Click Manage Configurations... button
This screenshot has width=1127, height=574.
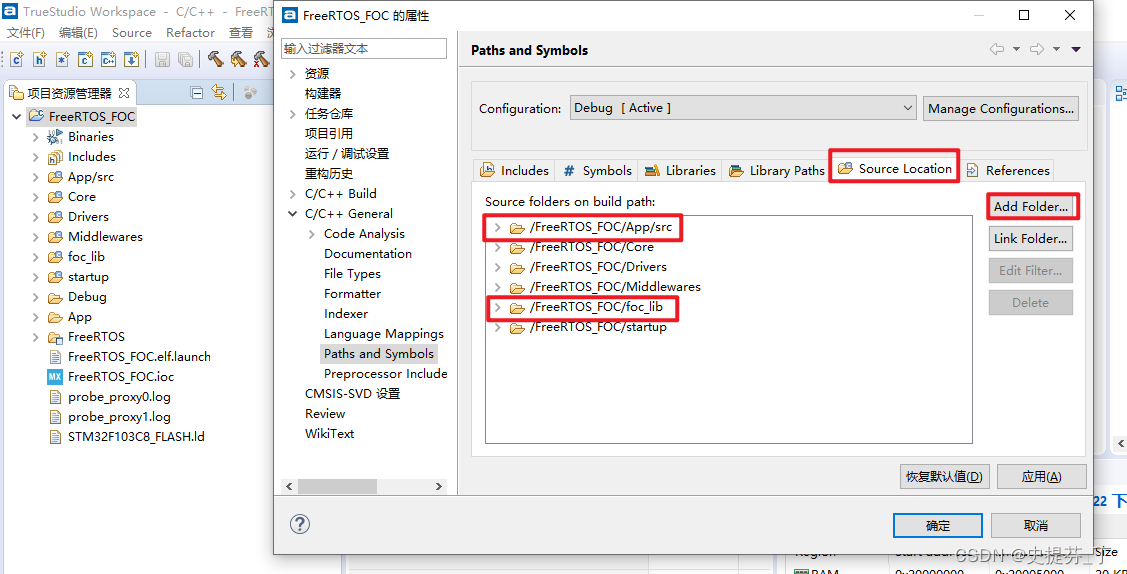tap(1000, 108)
